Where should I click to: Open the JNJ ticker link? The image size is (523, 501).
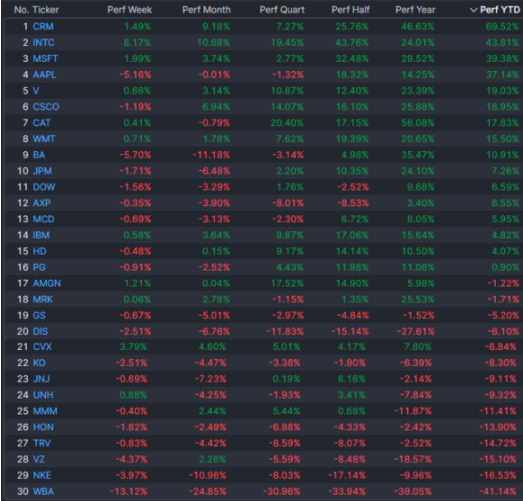click(41, 379)
